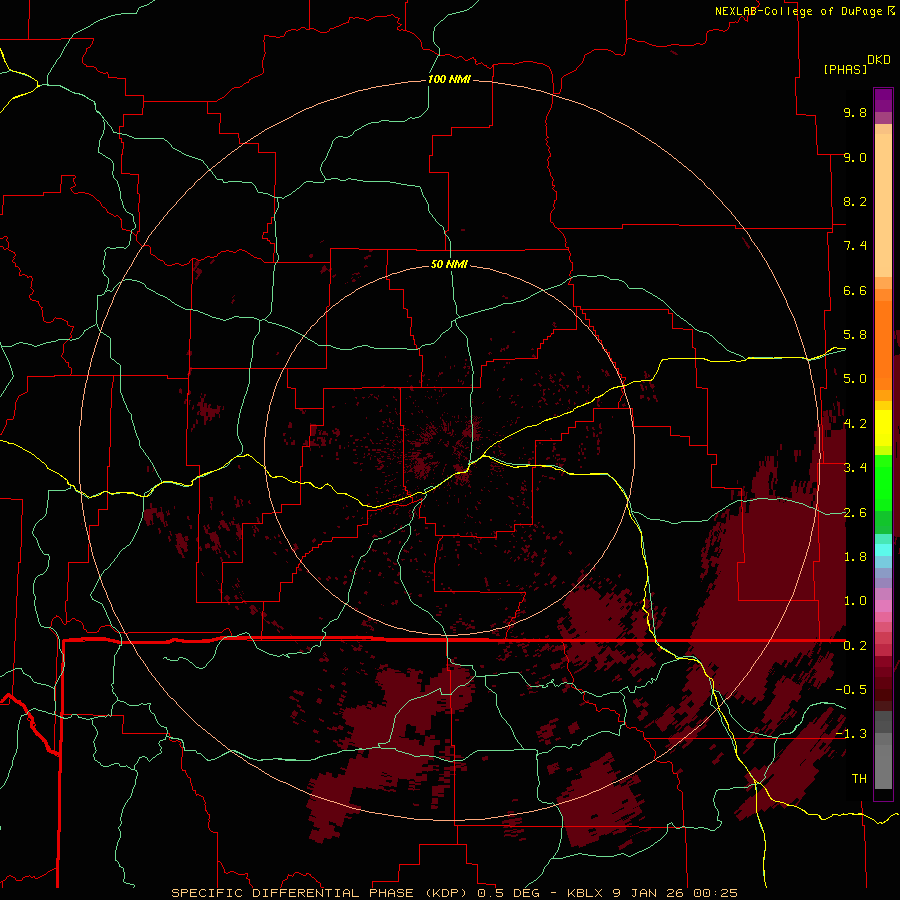Pick the purple band at the legend top
The height and width of the screenshot is (900, 900).
click(883, 101)
